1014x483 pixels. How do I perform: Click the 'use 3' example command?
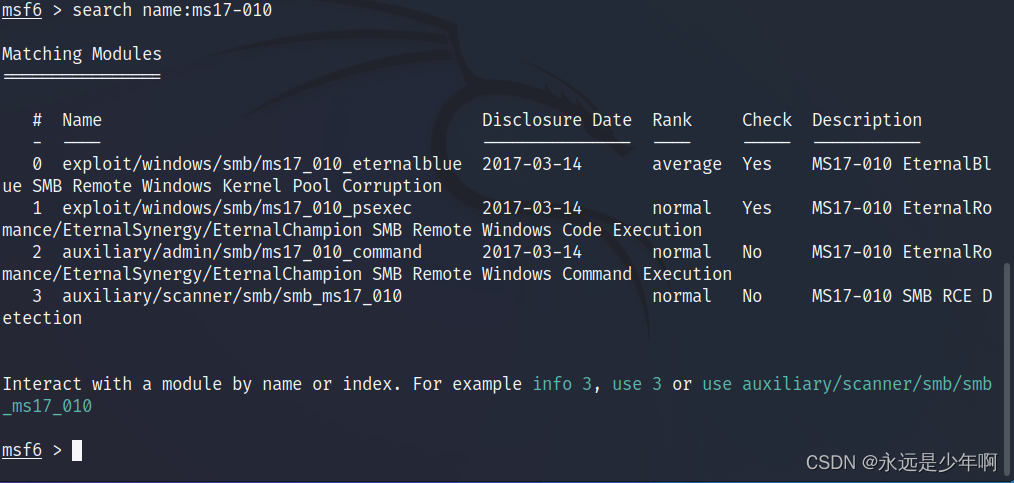tap(637, 384)
